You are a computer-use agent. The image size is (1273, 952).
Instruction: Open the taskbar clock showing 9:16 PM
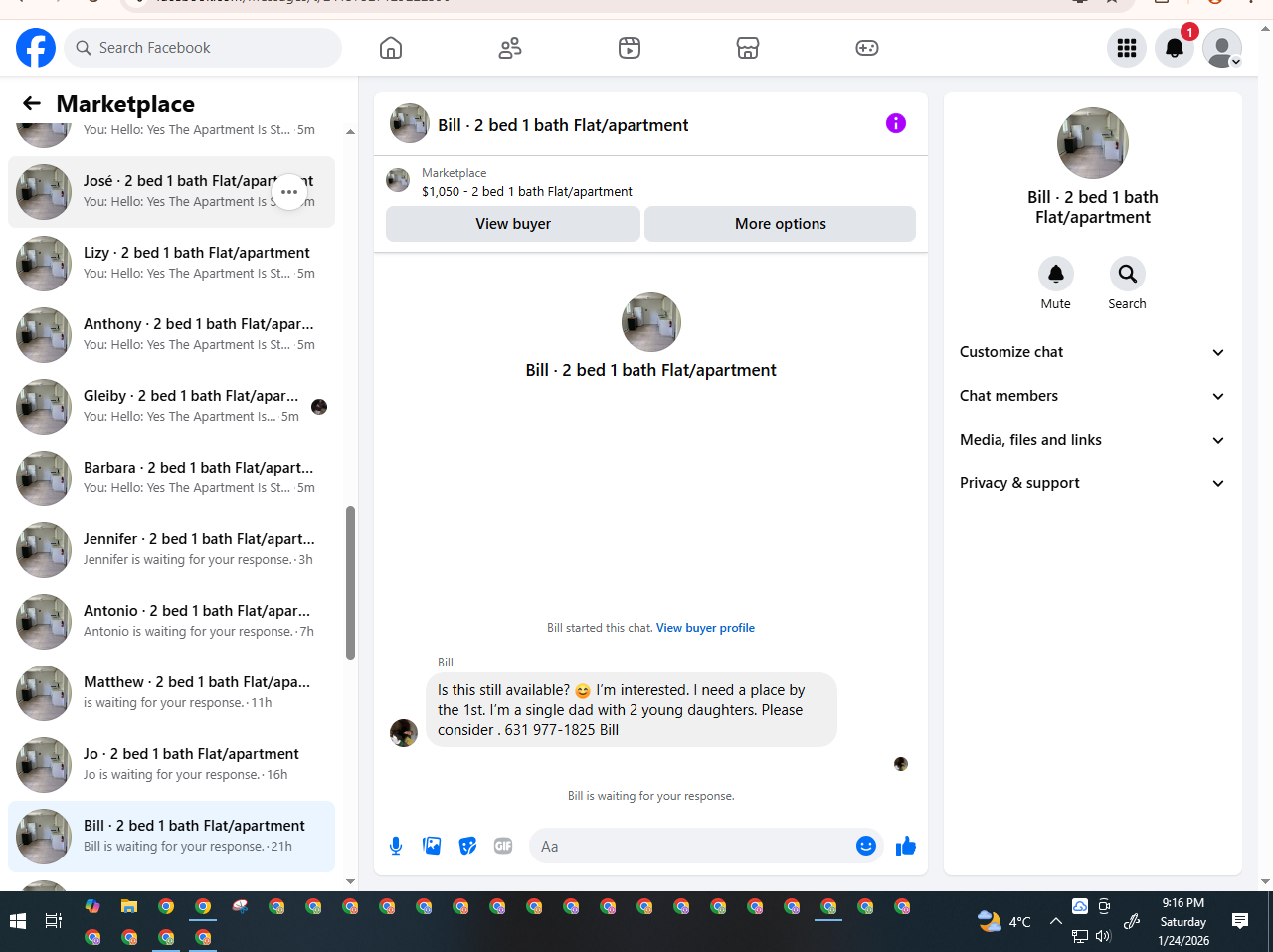coord(1183,921)
